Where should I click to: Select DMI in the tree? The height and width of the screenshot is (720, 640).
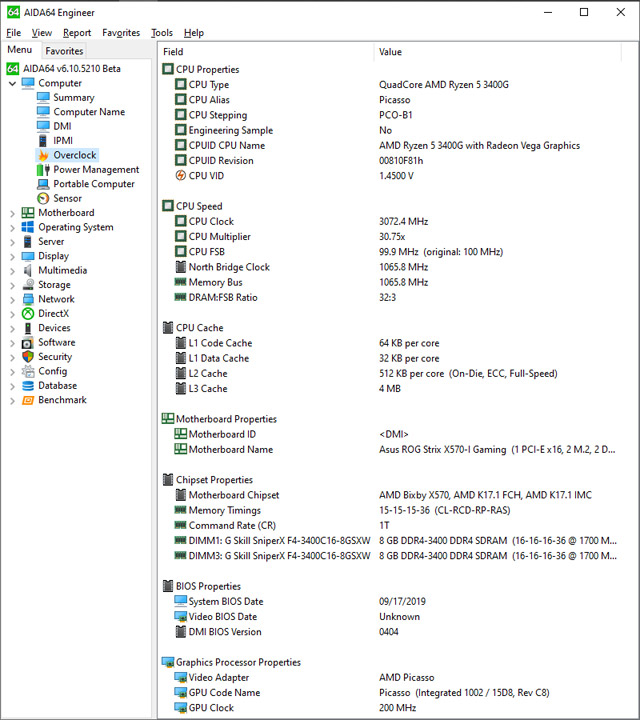tap(62, 126)
